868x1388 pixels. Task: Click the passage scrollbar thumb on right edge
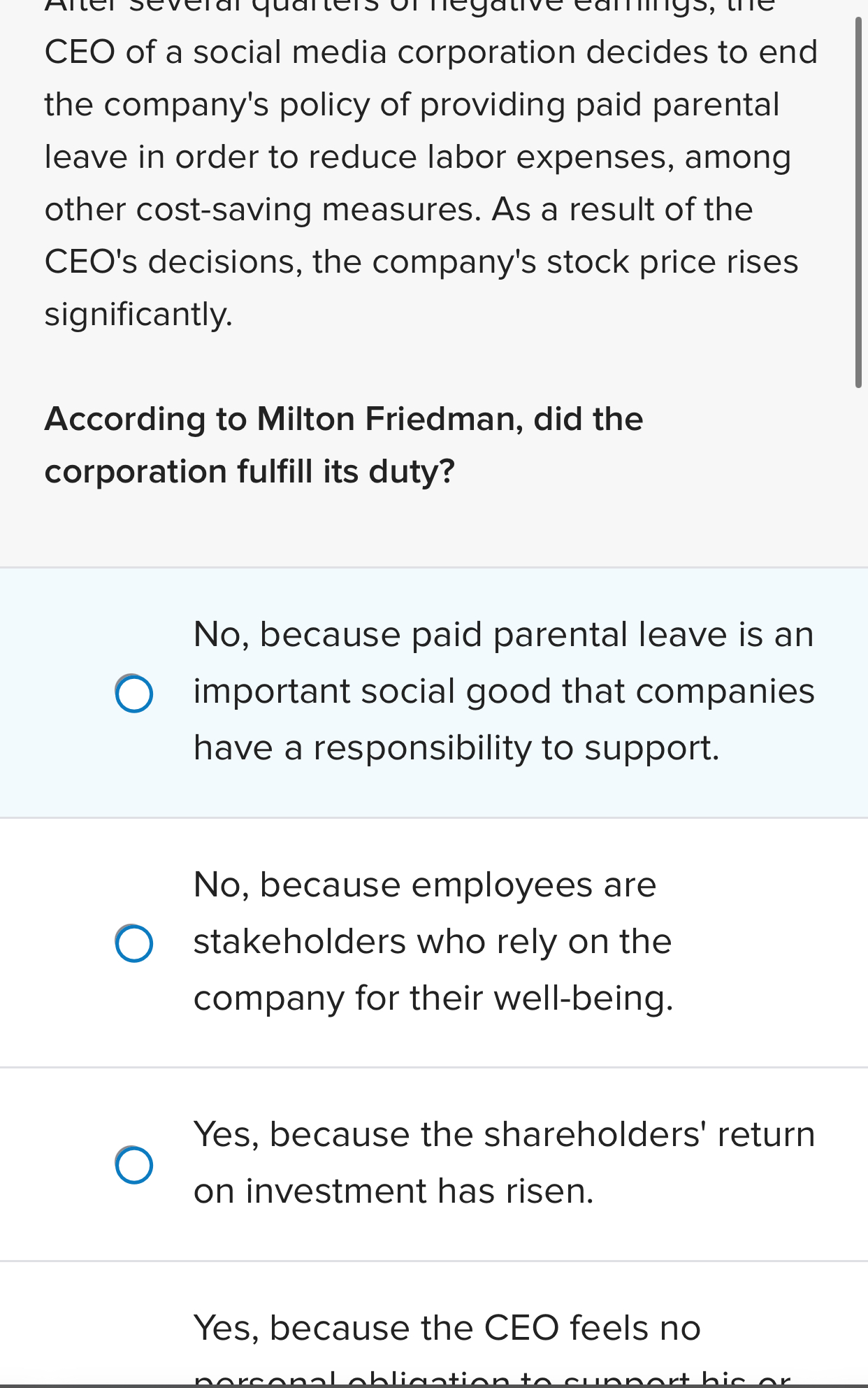pyautogui.click(x=858, y=203)
